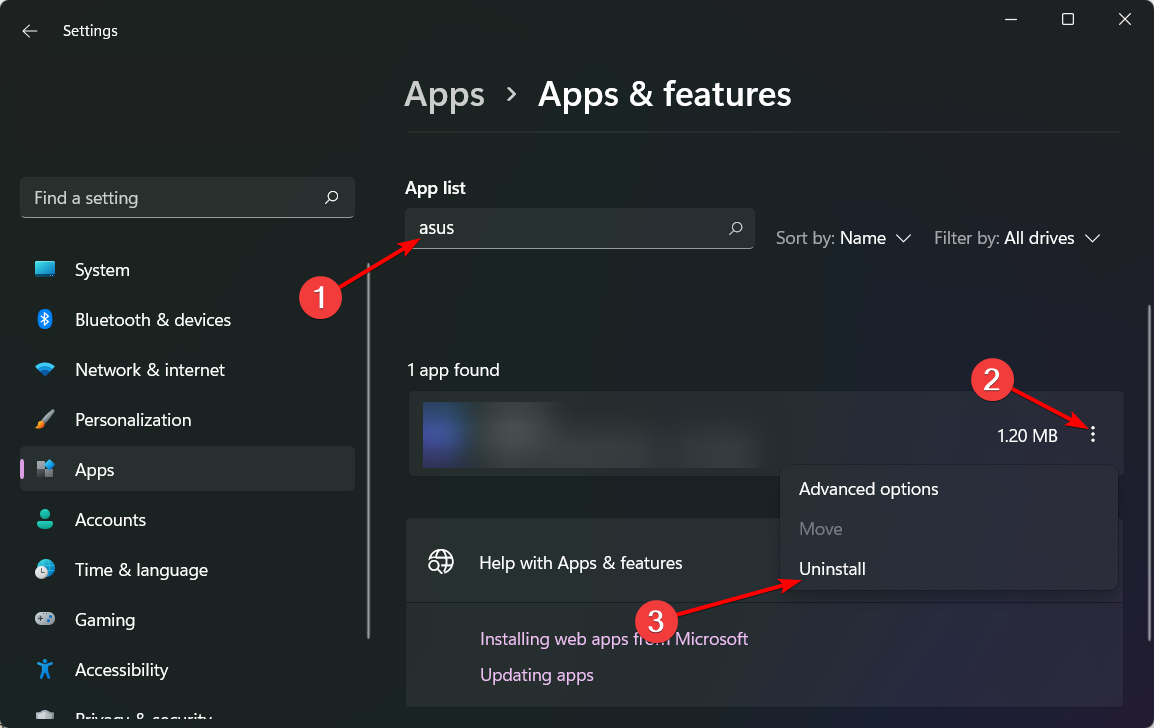The image size is (1154, 728).
Task: Click the Network & internet Wi-Fi icon
Action: click(x=45, y=370)
